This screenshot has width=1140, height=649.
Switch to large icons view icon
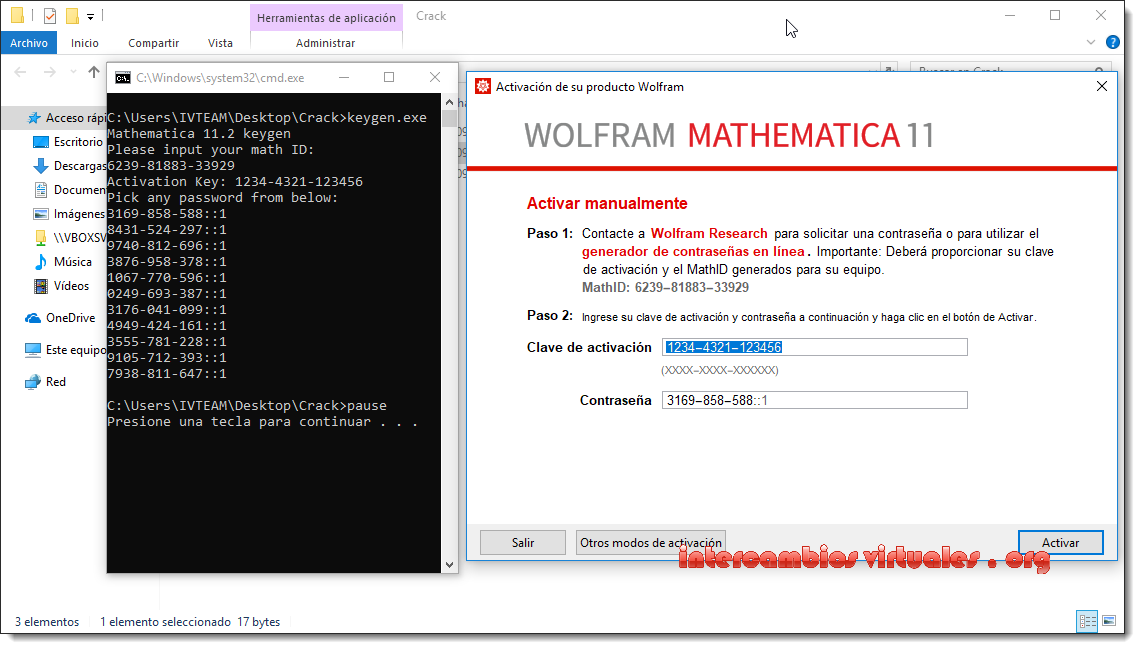pyautogui.click(x=1109, y=621)
